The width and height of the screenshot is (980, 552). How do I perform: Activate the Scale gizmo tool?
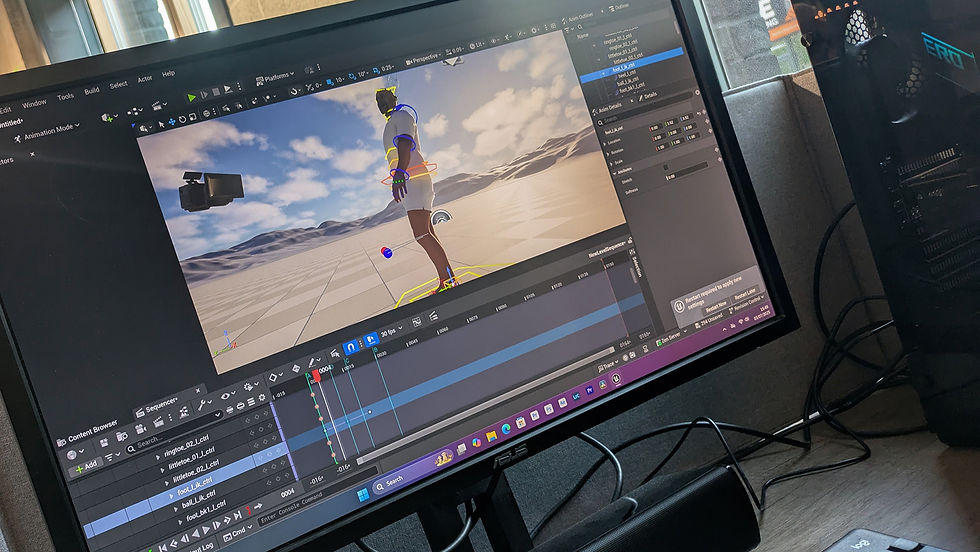(x=192, y=117)
